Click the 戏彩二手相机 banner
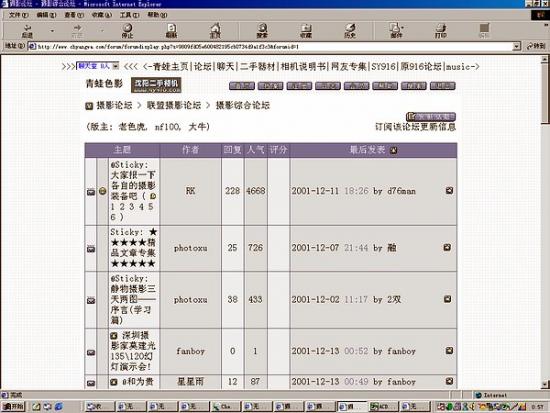 click(156, 85)
